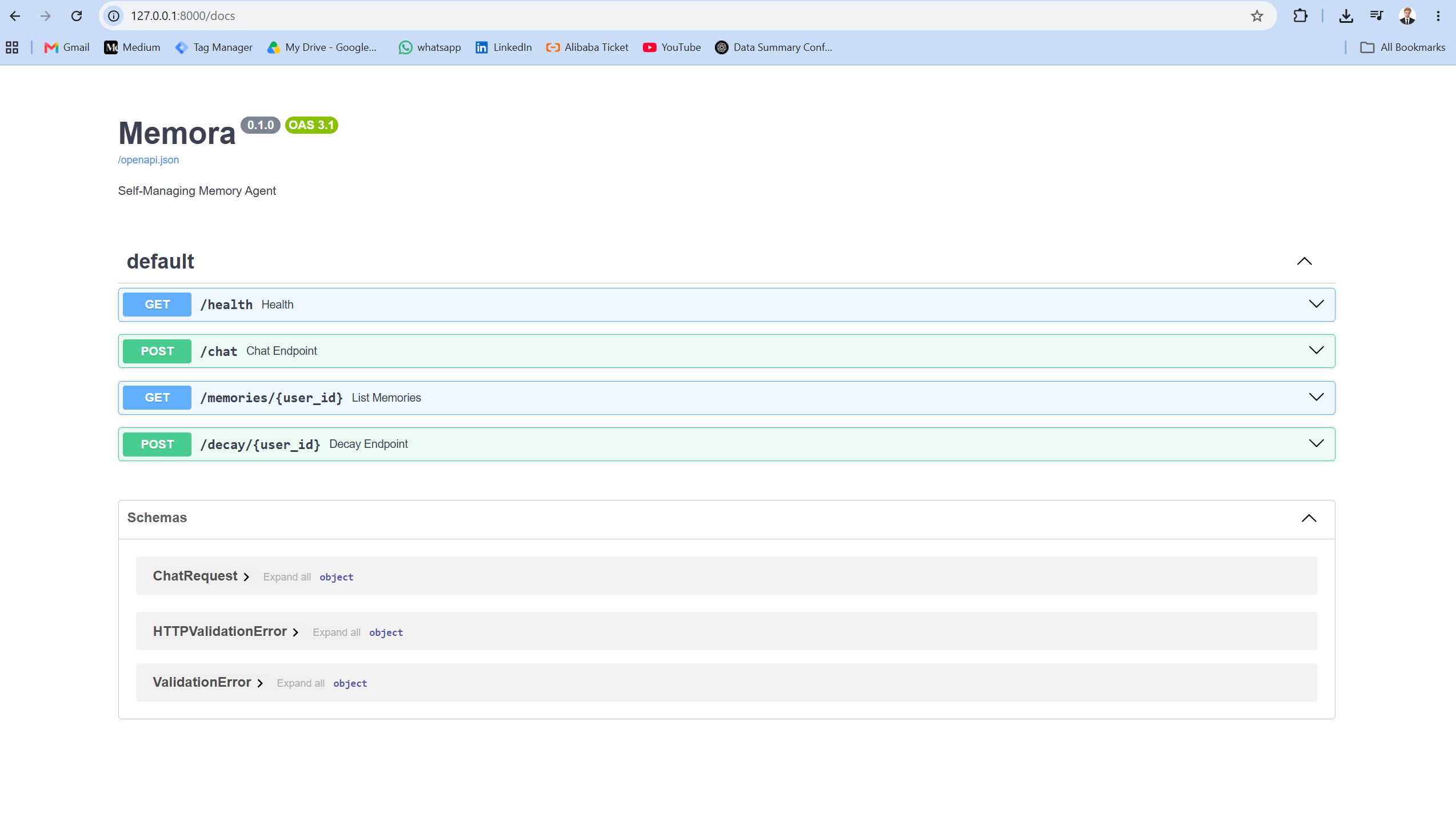This screenshot has width=1456, height=825.
Task: Expand the POST /decay/{user_id} endpoint chevron
Action: point(1317,443)
